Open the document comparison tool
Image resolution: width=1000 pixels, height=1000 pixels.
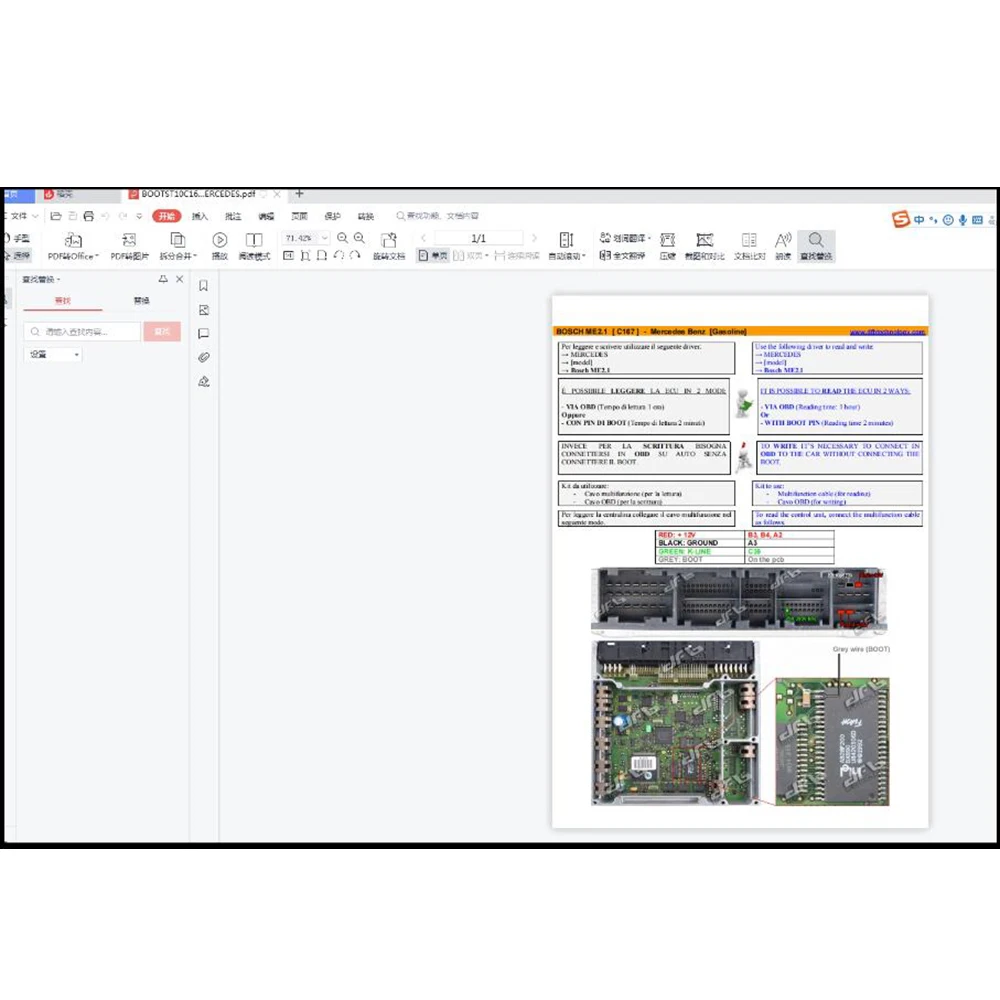pyautogui.click(x=749, y=246)
